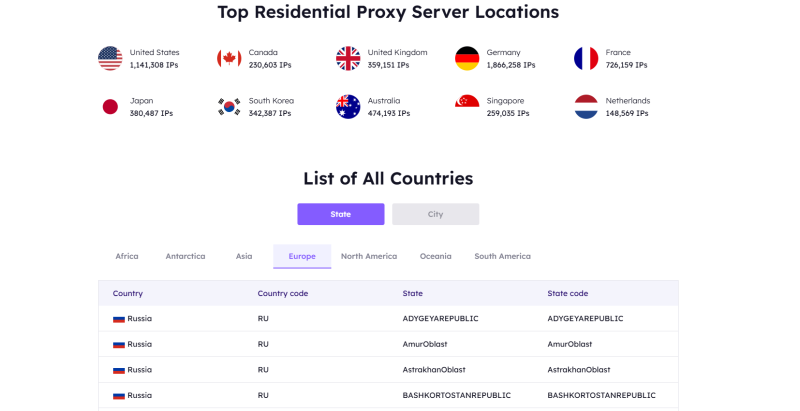Click the United Kingdom flag icon
Image resolution: width=800 pixels, height=411 pixels.
click(x=348, y=58)
